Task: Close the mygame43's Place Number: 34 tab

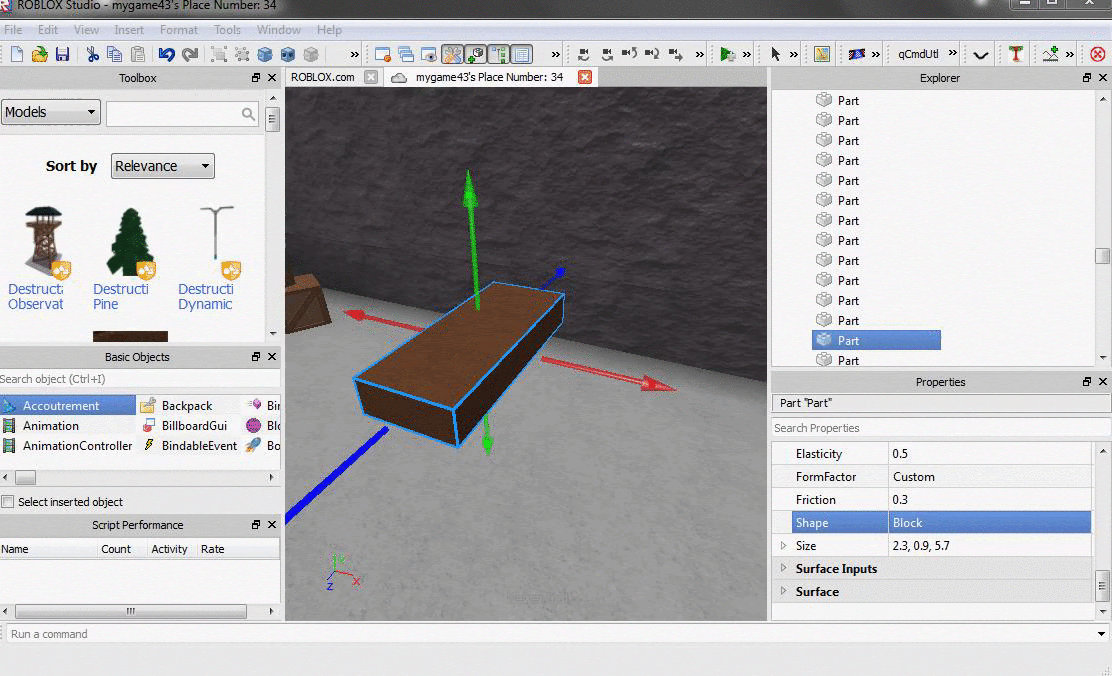Action: point(585,77)
